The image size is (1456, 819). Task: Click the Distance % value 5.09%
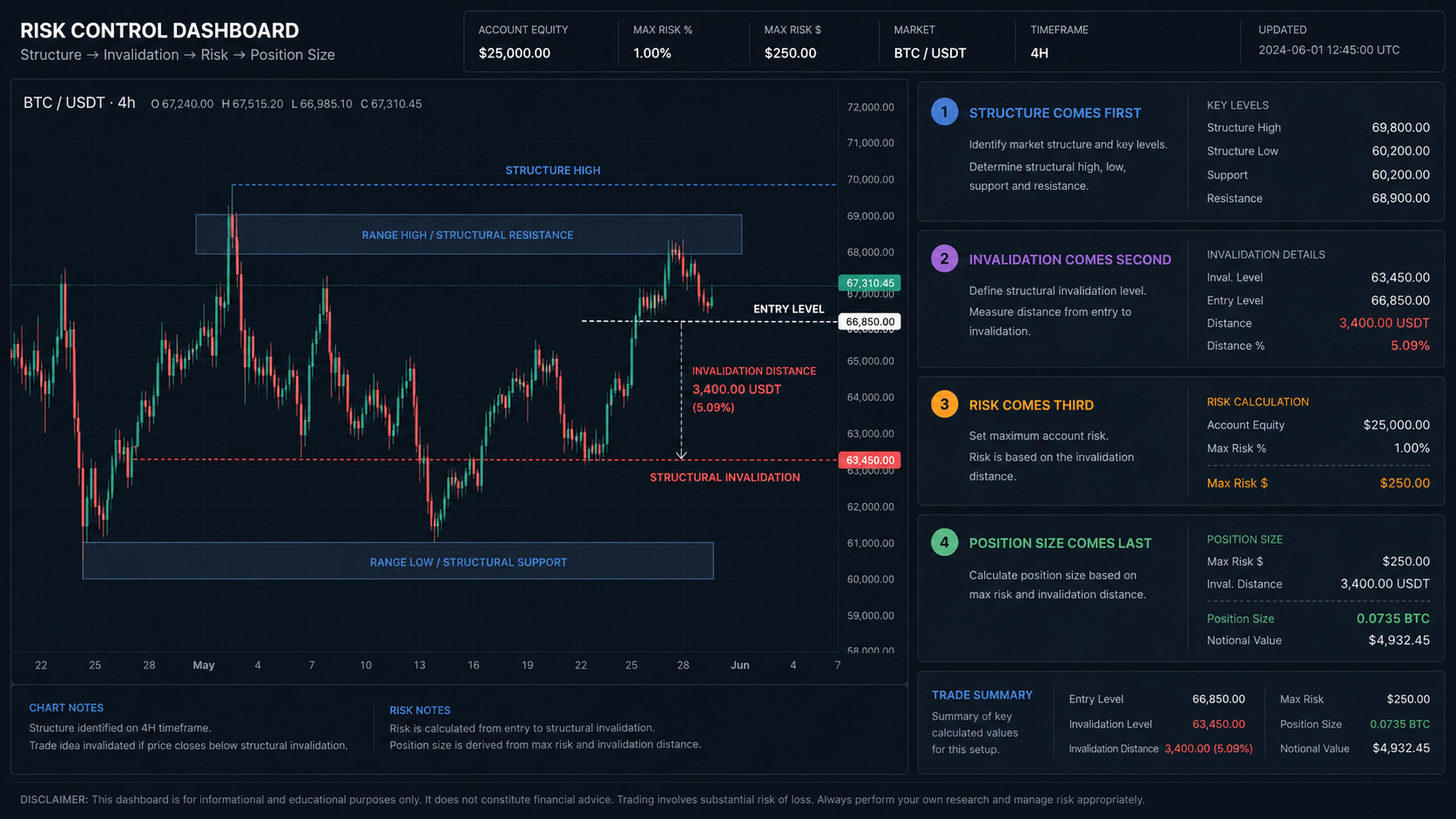point(1410,346)
